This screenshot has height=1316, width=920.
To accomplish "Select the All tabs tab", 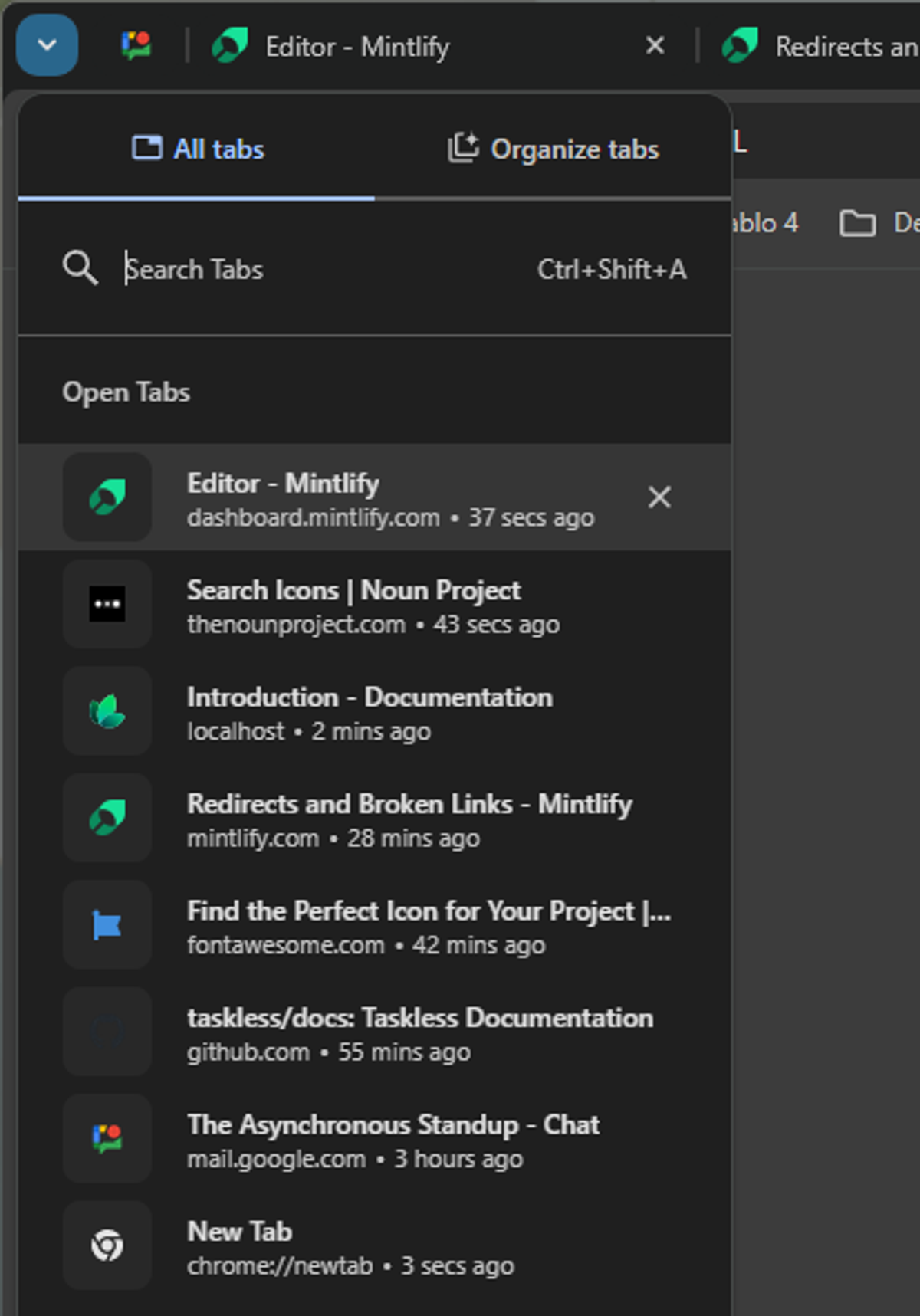I will pyautogui.click(x=197, y=149).
